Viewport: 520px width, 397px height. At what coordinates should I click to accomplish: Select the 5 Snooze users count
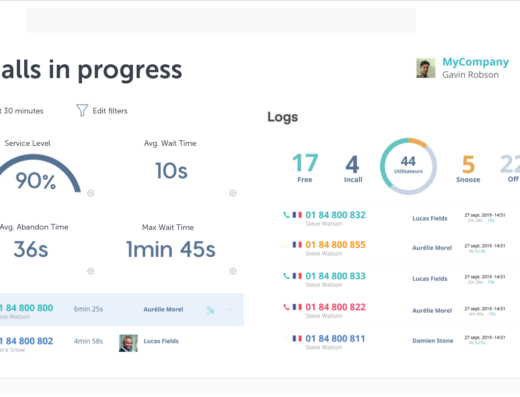(468, 169)
